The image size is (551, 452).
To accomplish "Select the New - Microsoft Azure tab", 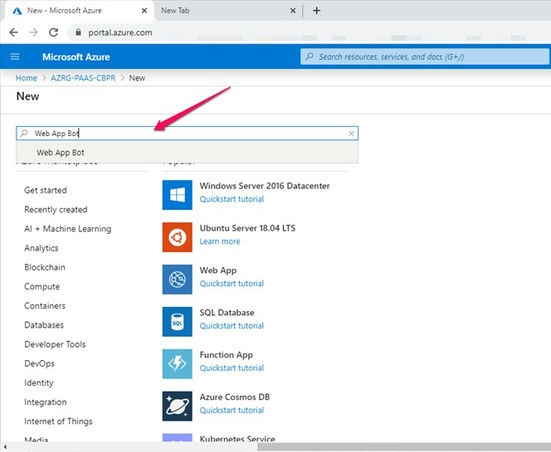I will 80,11.
